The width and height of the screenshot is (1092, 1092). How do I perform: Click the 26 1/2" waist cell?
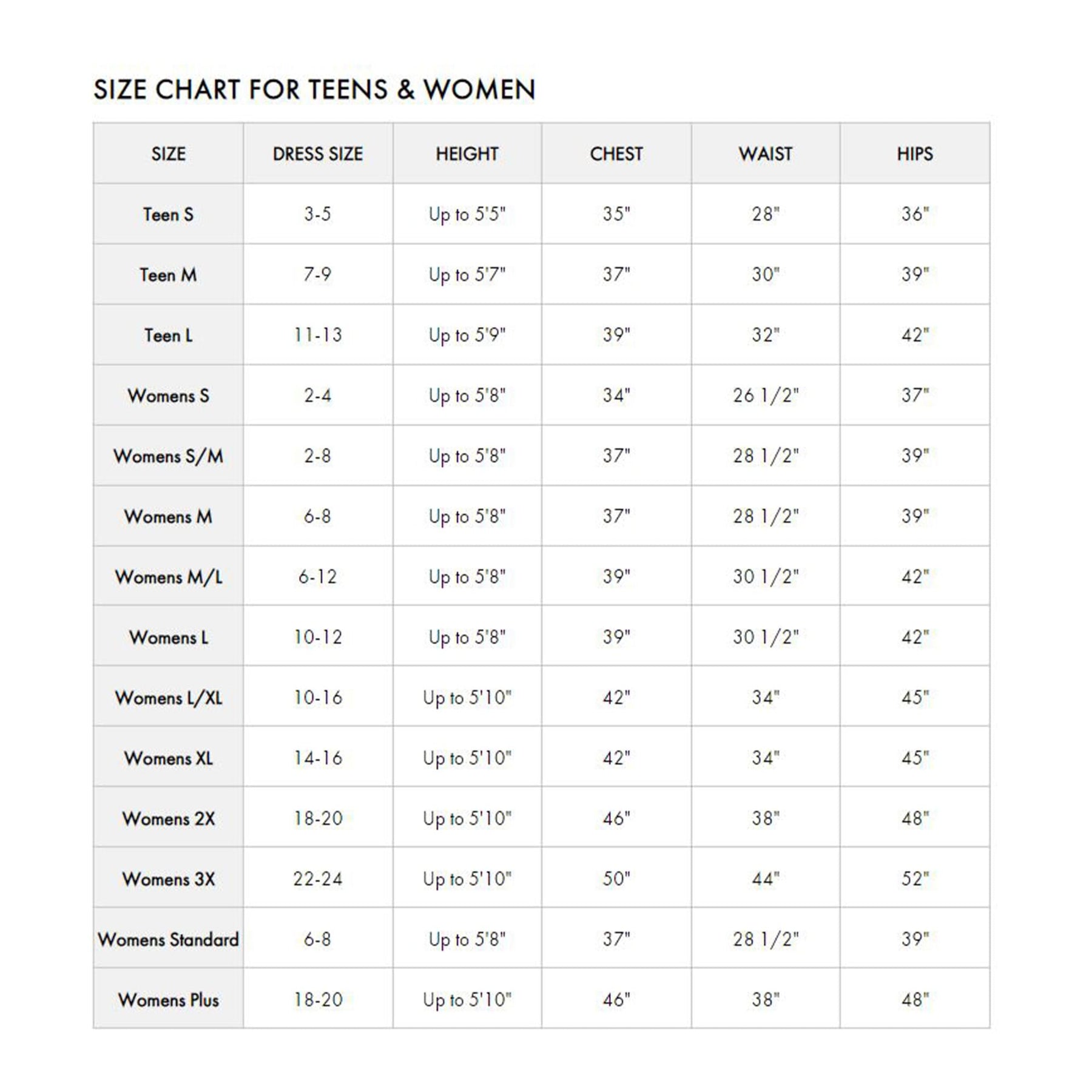(766, 396)
